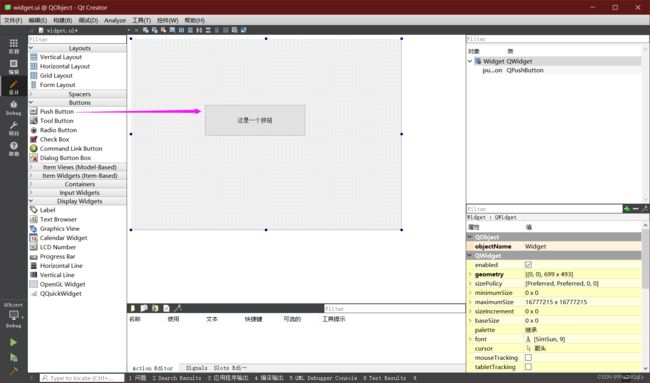Open Projects mode wrench icon
Viewport: 650px width, 383px height.
[14, 125]
